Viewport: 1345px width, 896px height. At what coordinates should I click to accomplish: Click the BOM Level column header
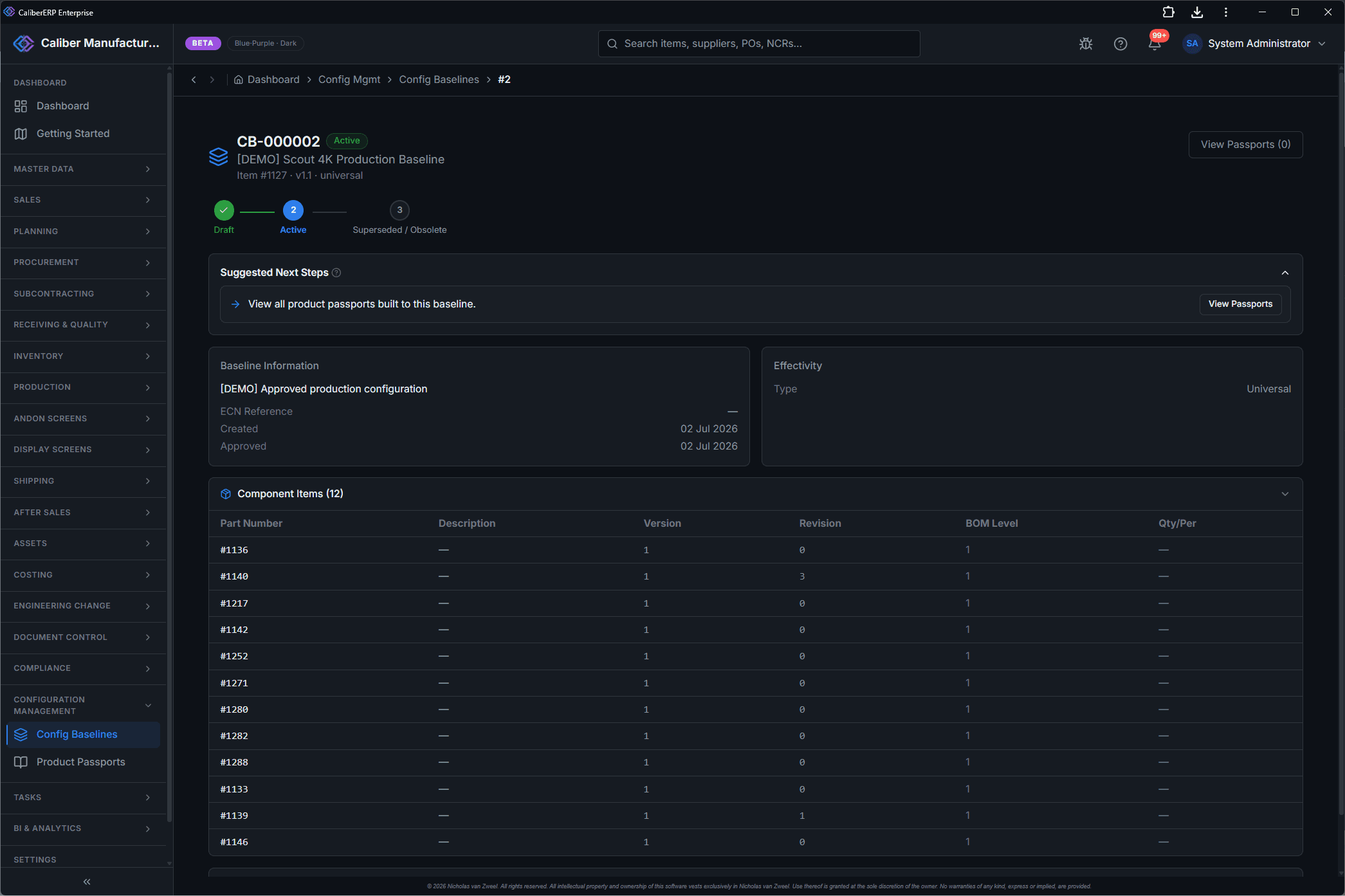coord(991,524)
